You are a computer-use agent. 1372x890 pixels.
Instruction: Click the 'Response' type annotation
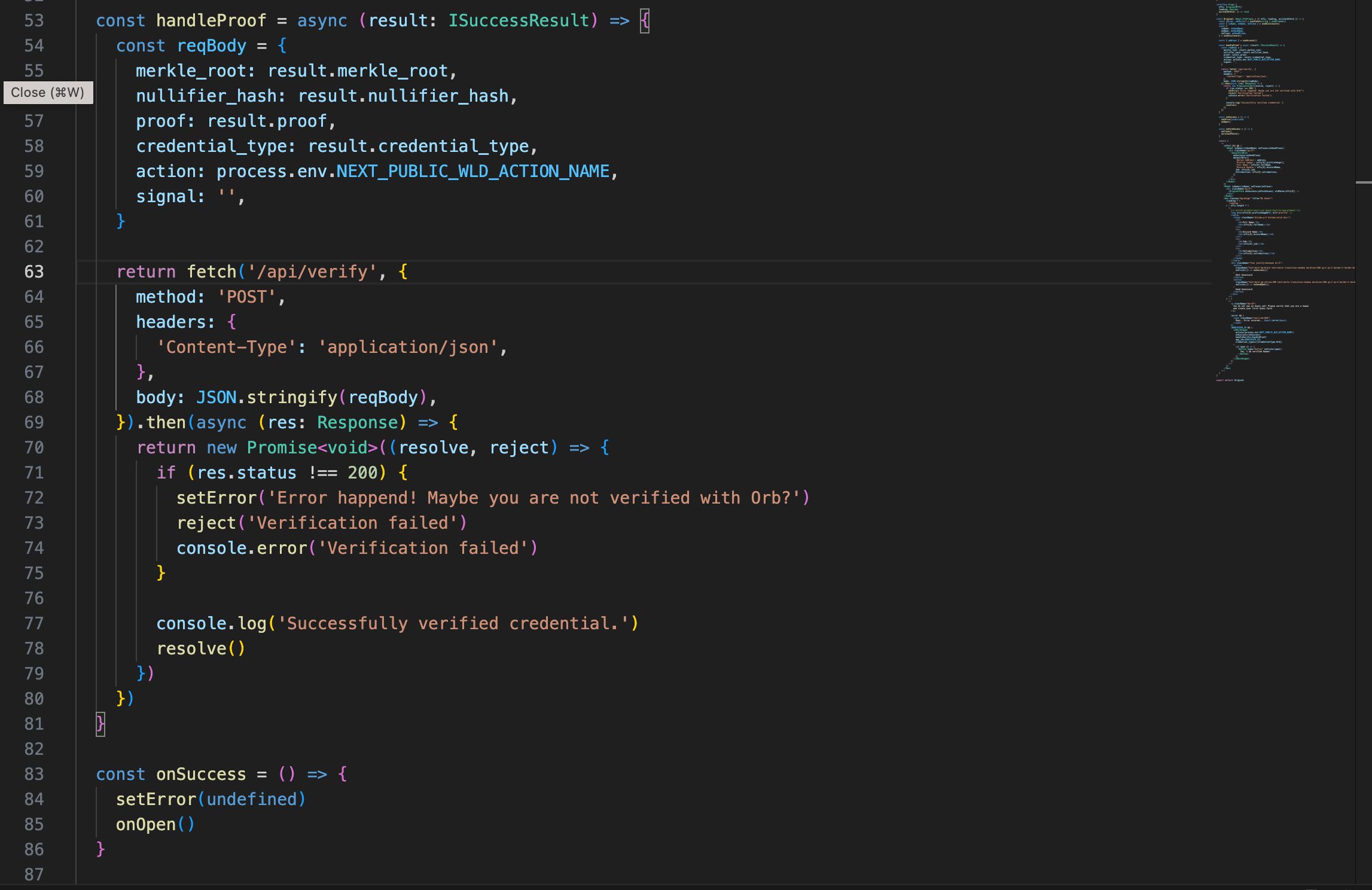tap(358, 422)
